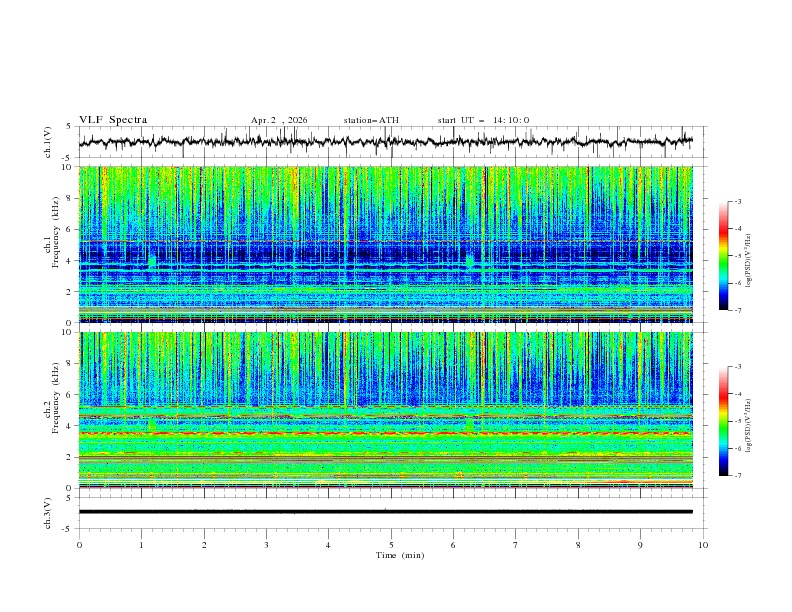
Task: Click inside the ch.2 spectrogram panel
Action: [386, 410]
